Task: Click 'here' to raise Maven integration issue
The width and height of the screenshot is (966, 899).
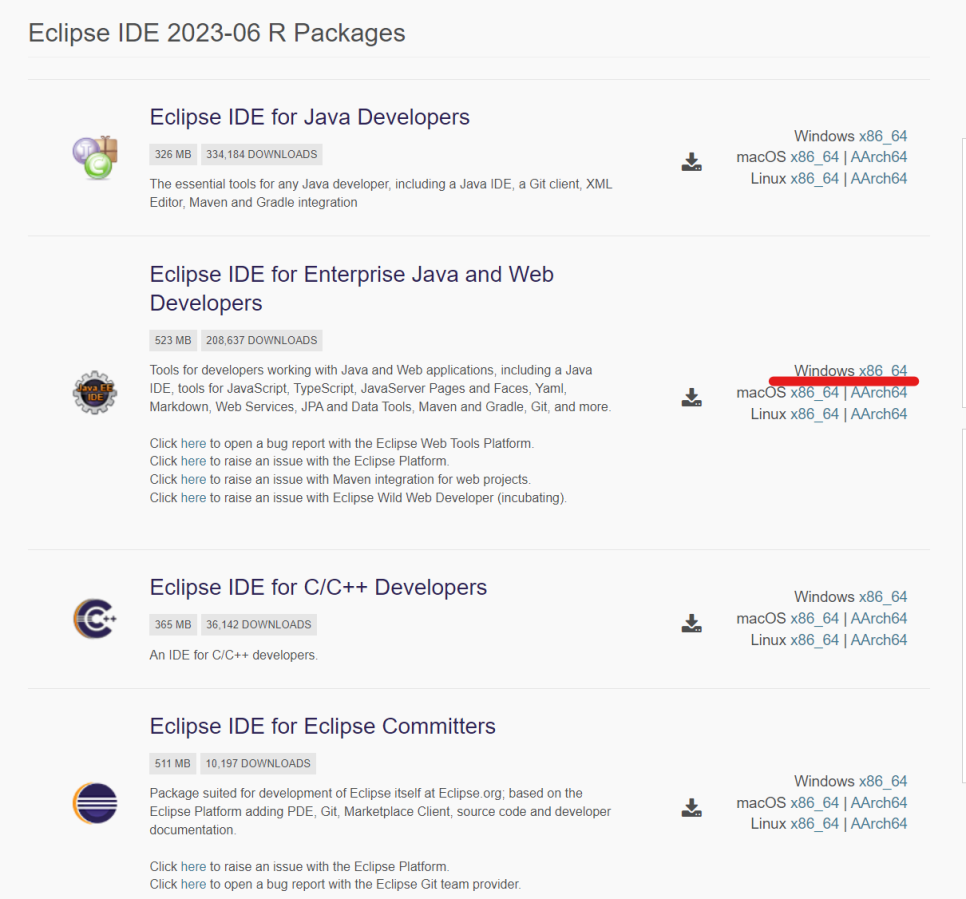Action: pyautogui.click(x=193, y=479)
